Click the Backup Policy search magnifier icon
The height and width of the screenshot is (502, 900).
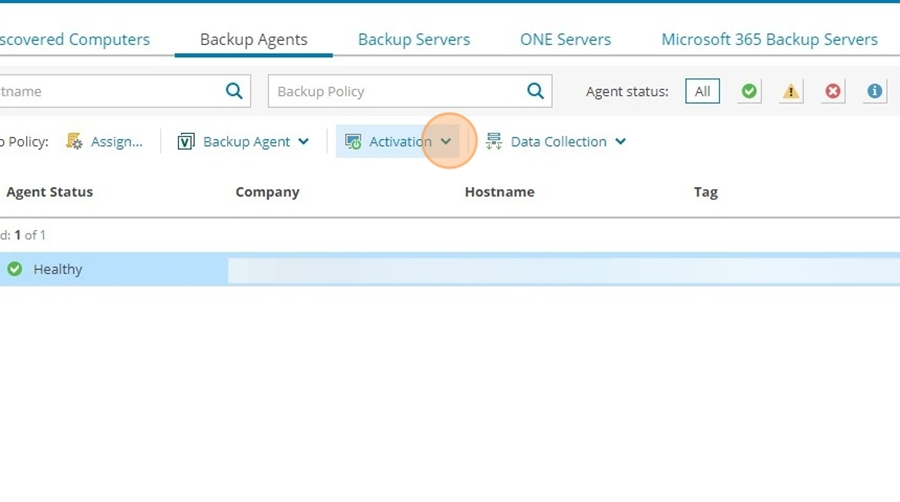point(535,91)
